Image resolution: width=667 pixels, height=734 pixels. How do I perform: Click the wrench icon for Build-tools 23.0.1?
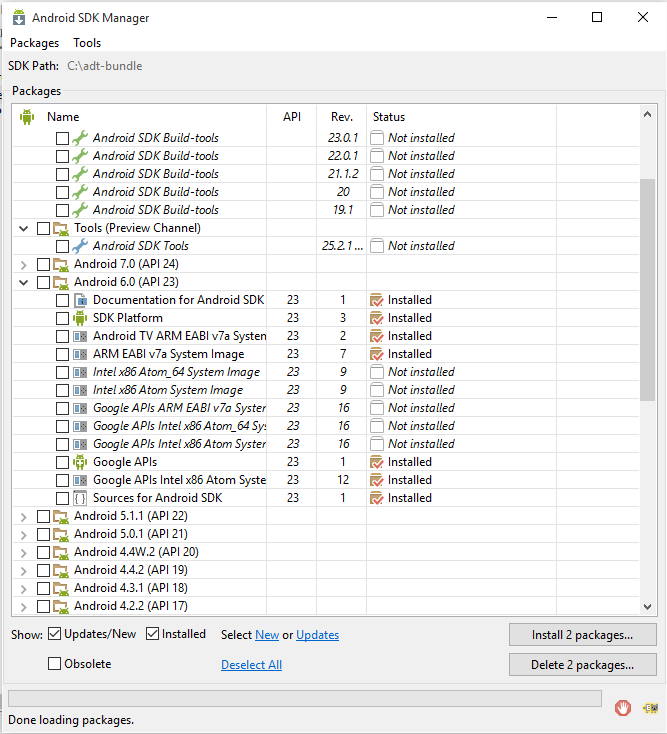[x=80, y=138]
